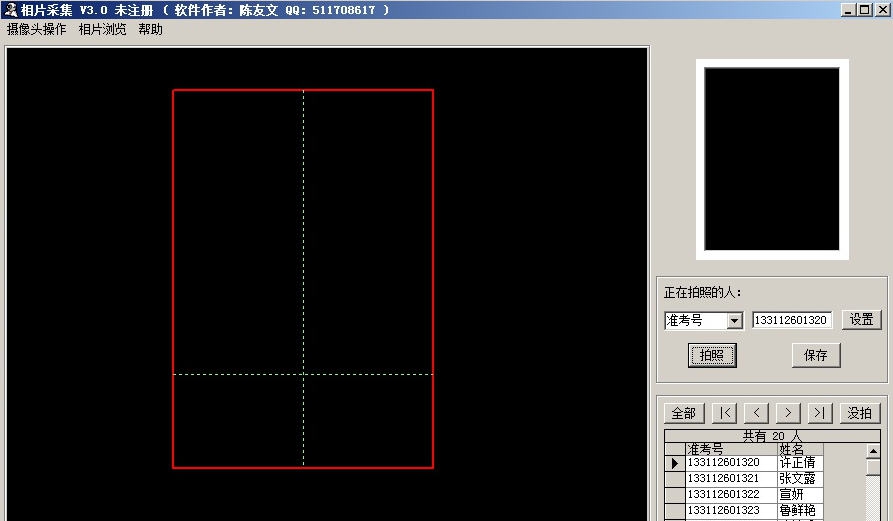Click the photo preview thumbnail
Screen dimensions: 893x521
pyautogui.click(x=772, y=159)
